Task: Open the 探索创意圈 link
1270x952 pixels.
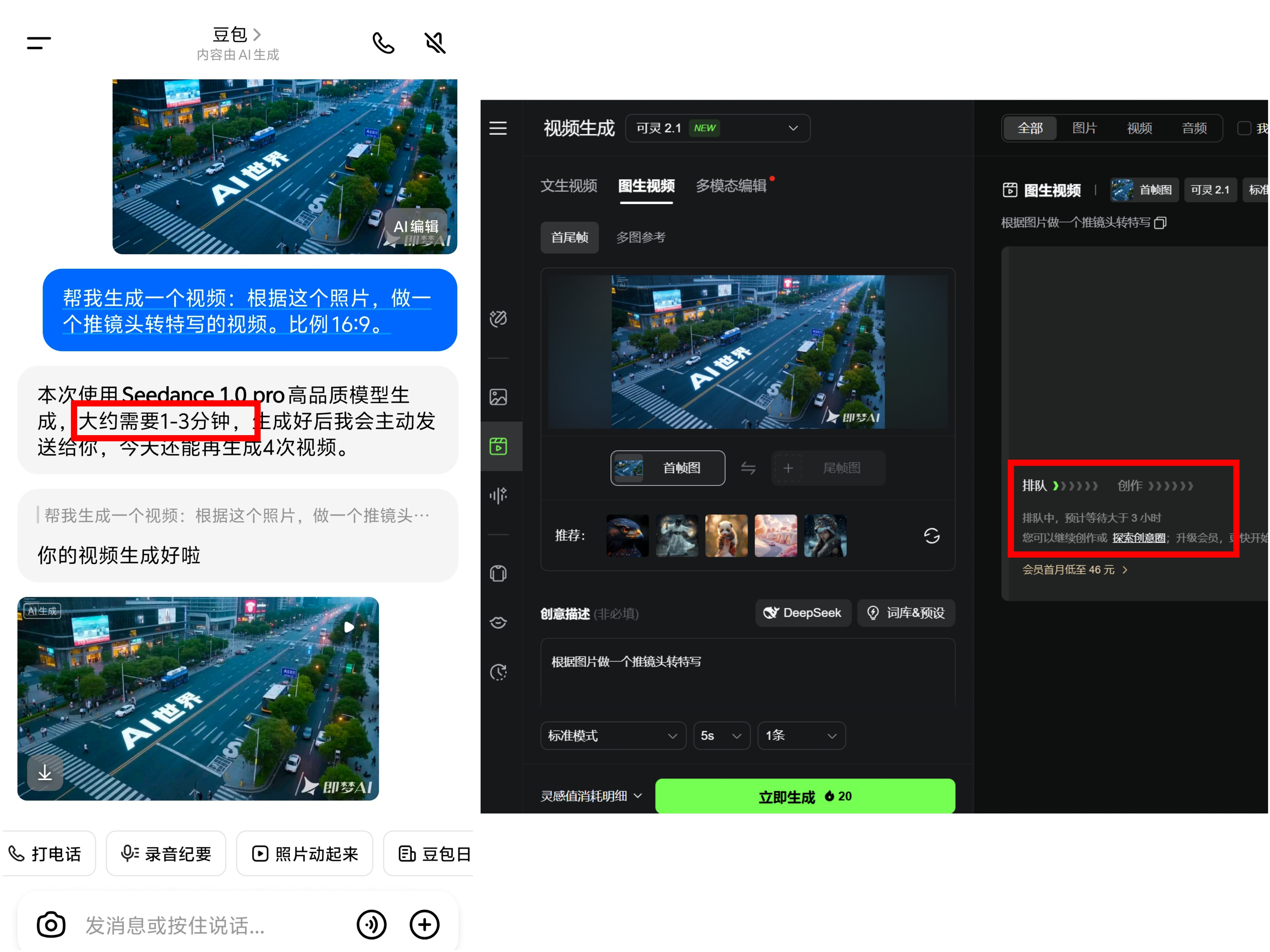Action: point(1139,538)
